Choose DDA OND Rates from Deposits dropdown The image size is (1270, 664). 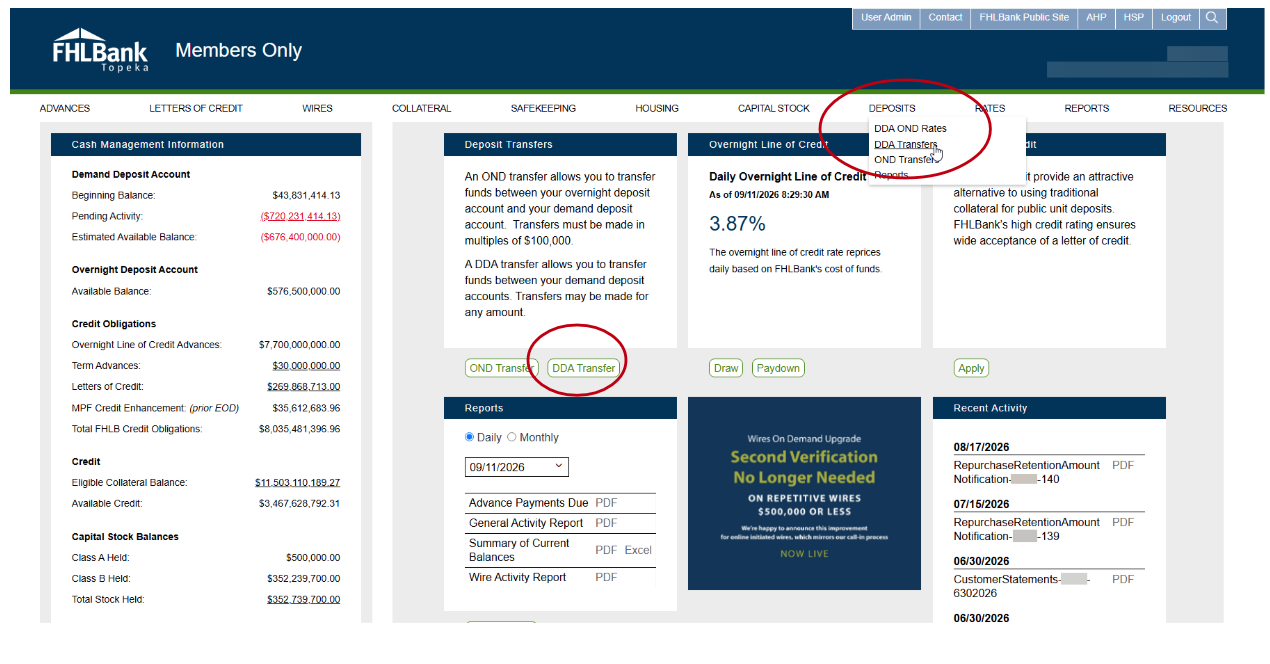tap(910, 128)
